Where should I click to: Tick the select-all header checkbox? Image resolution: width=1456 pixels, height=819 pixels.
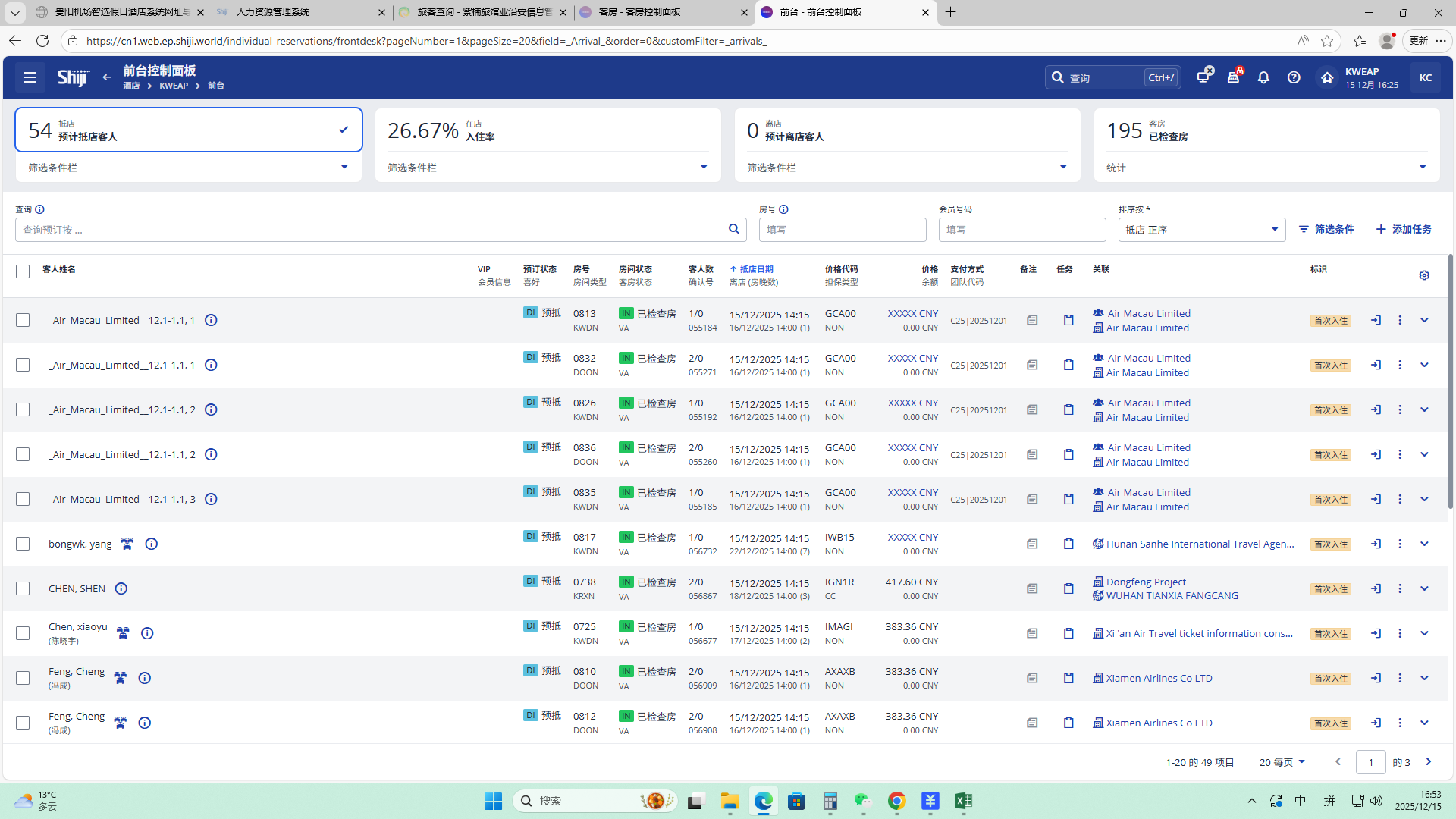[23, 271]
